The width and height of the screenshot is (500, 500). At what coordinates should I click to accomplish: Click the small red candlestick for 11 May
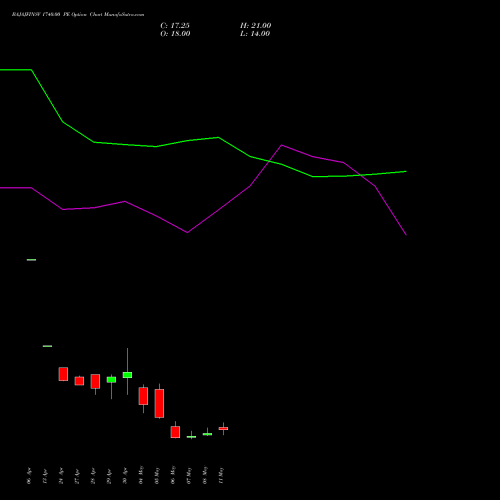pos(223,428)
